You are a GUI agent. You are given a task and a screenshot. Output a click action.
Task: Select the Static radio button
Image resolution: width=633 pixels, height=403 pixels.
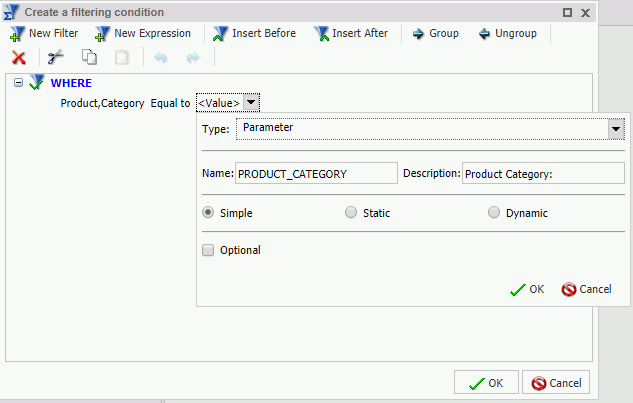click(x=350, y=213)
